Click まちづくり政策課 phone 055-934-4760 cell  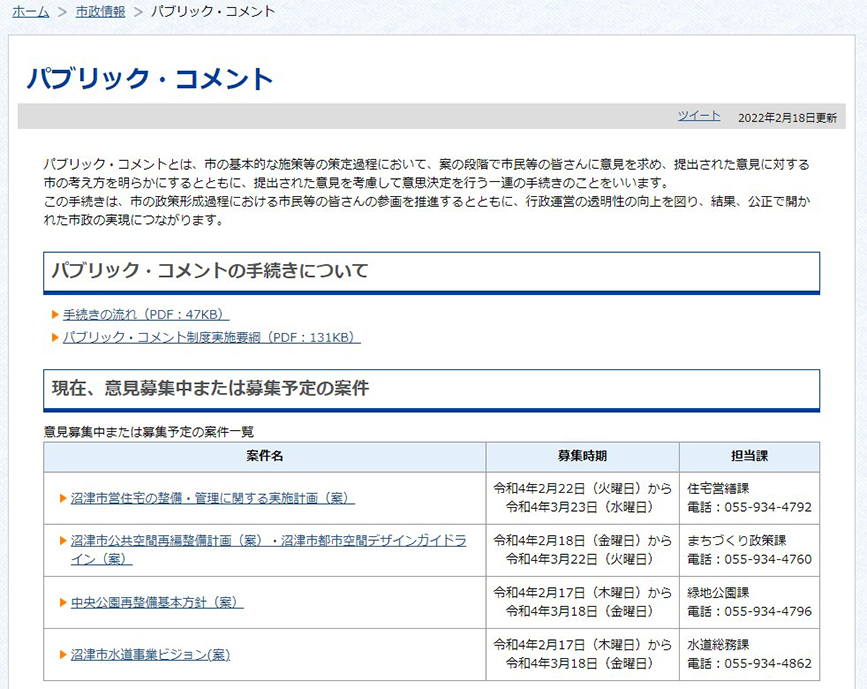click(x=749, y=550)
